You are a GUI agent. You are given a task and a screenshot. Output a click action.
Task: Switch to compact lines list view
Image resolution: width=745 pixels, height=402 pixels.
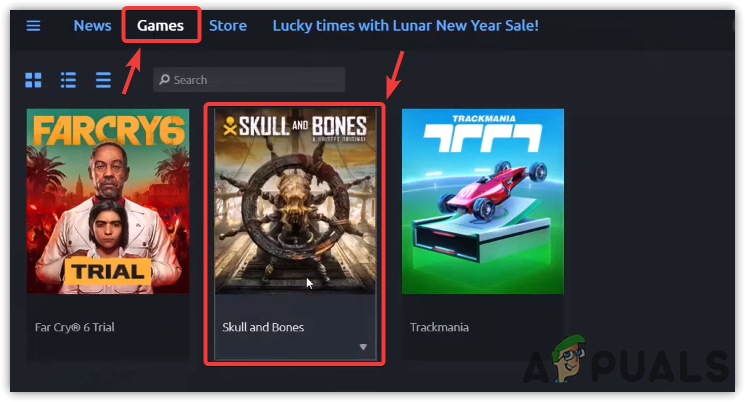click(103, 80)
